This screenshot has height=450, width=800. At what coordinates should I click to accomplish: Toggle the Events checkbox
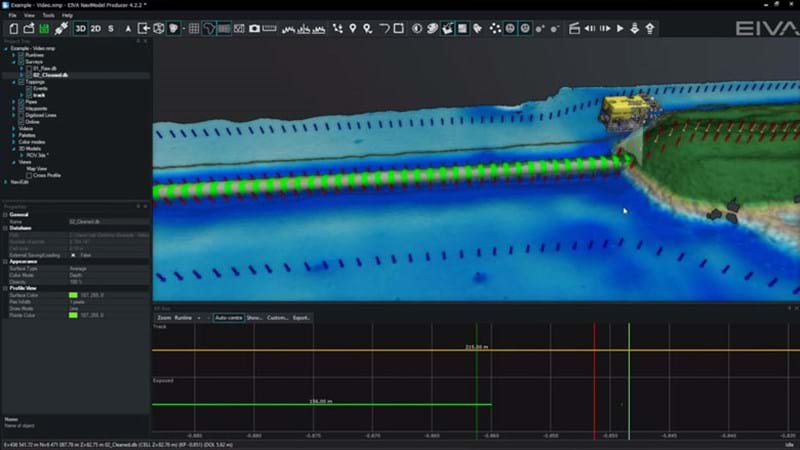[x=29, y=89]
